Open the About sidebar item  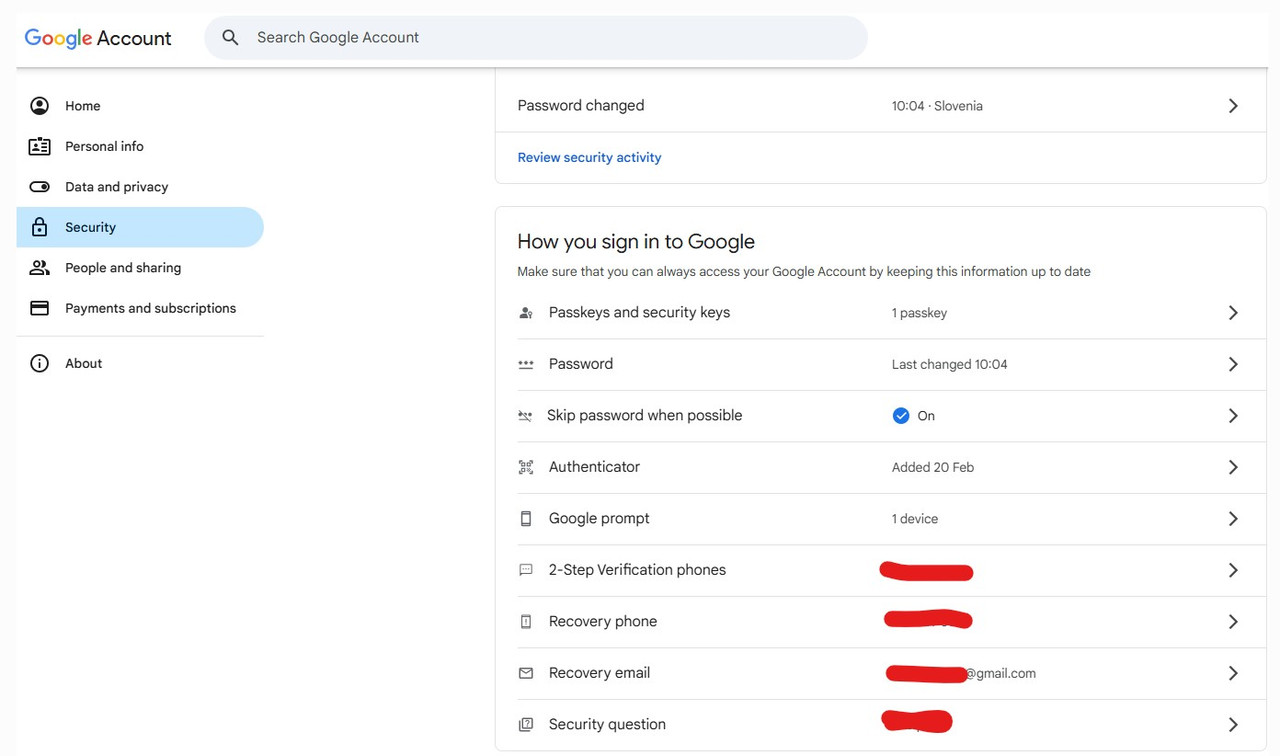point(140,364)
